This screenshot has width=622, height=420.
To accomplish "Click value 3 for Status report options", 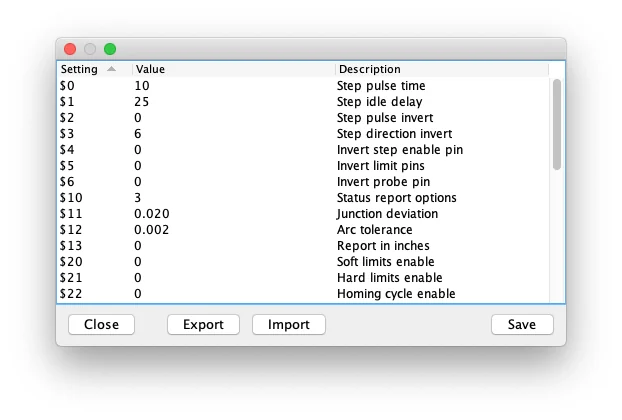I will click(138, 198).
